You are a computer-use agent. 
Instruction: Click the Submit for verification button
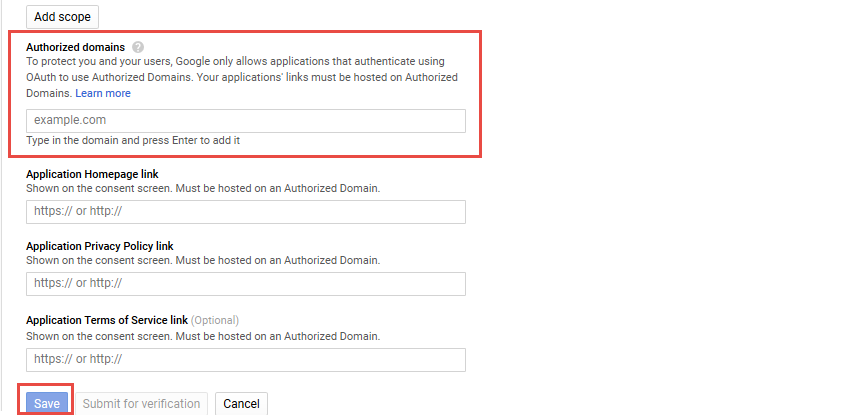tap(141, 404)
